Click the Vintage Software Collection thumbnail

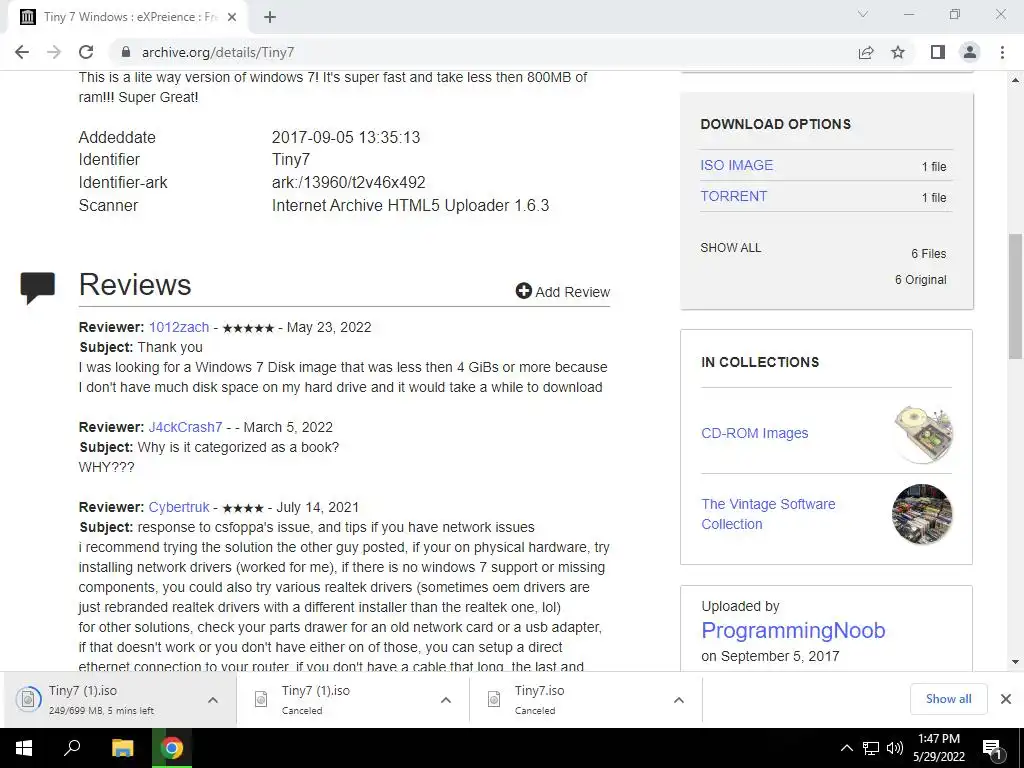[x=922, y=514]
